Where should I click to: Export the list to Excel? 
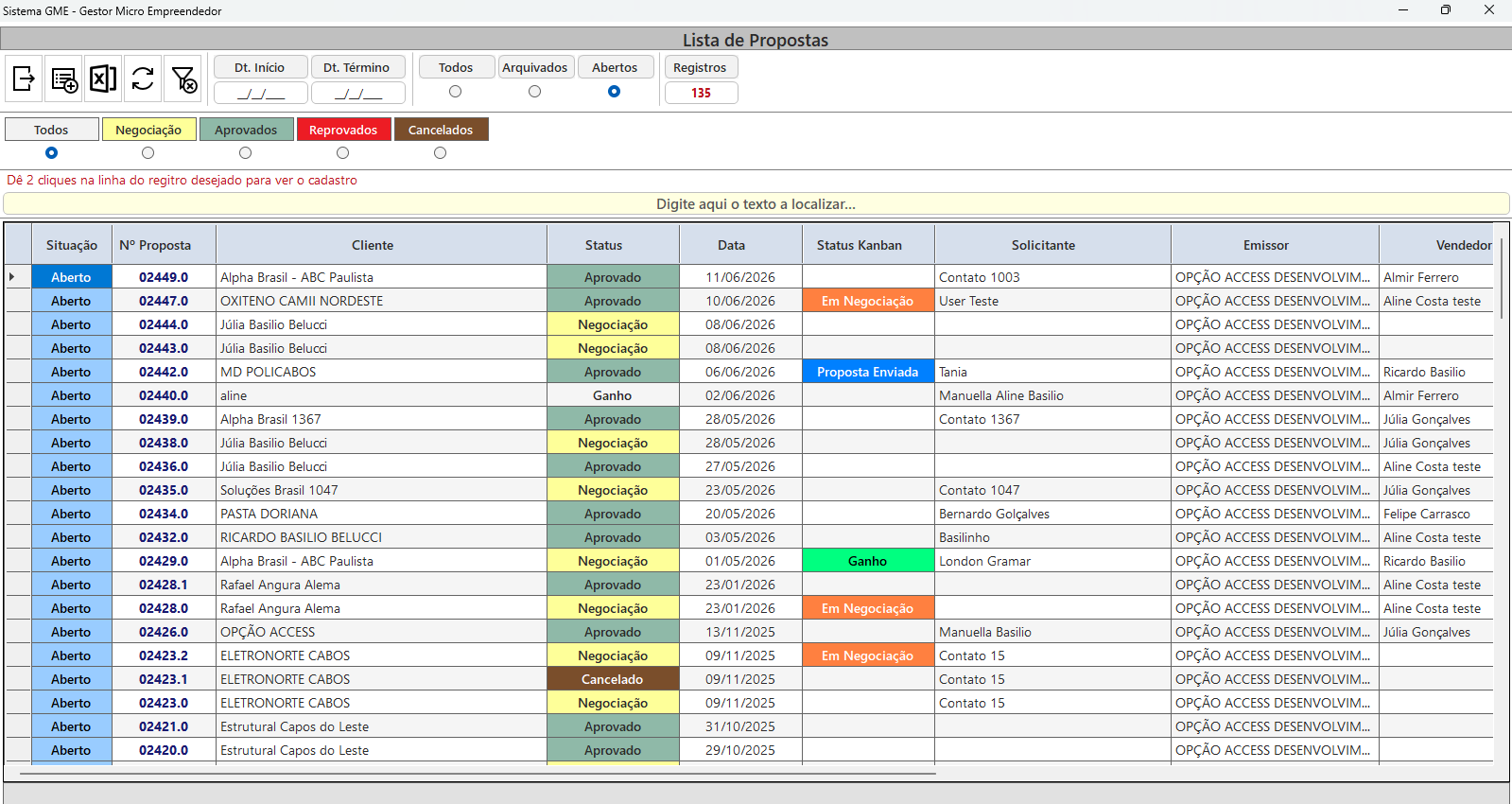click(103, 79)
